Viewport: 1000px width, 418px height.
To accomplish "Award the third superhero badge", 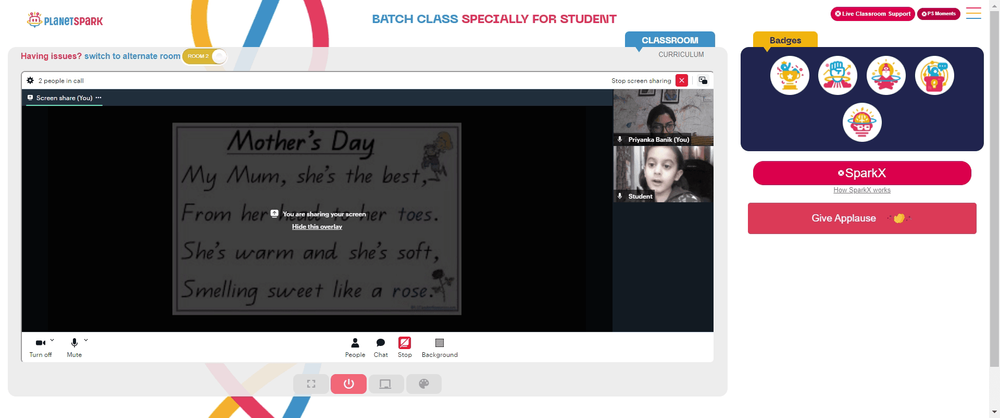I will pos(886,75).
